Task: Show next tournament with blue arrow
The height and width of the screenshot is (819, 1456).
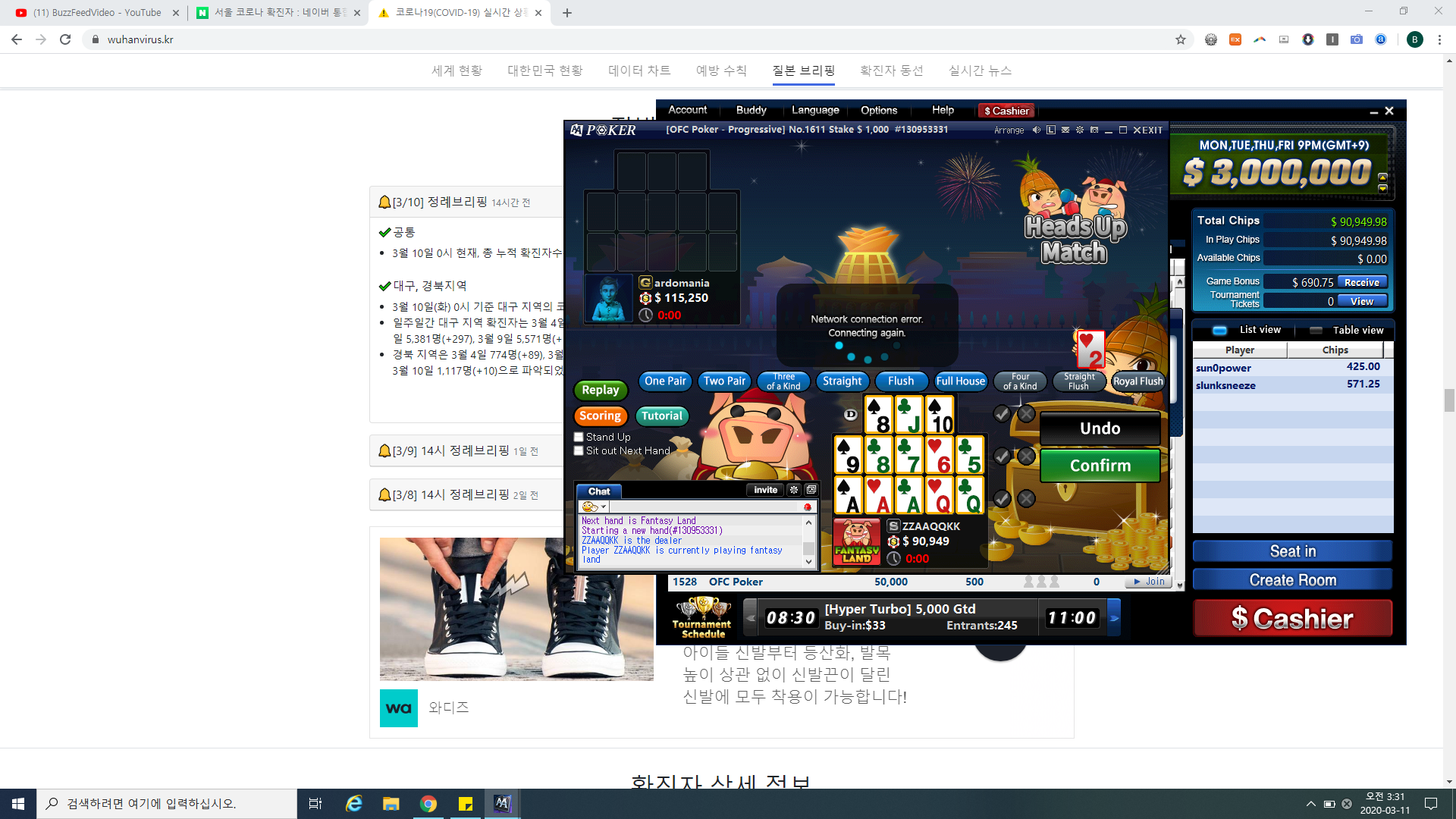Action: pyautogui.click(x=1114, y=618)
